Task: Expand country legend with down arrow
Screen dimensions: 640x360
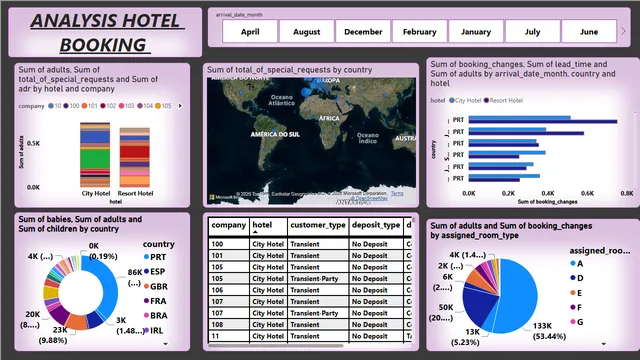Action: click(x=165, y=344)
